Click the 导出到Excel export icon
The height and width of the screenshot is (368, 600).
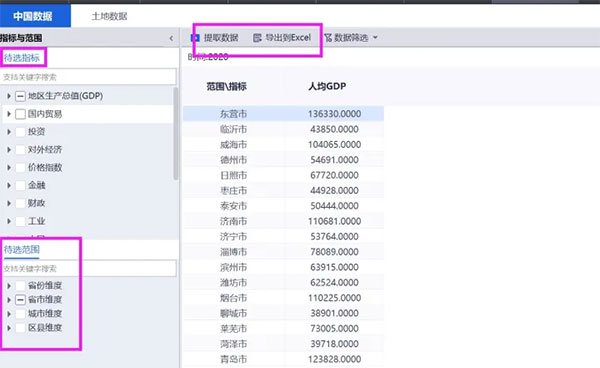(257, 38)
